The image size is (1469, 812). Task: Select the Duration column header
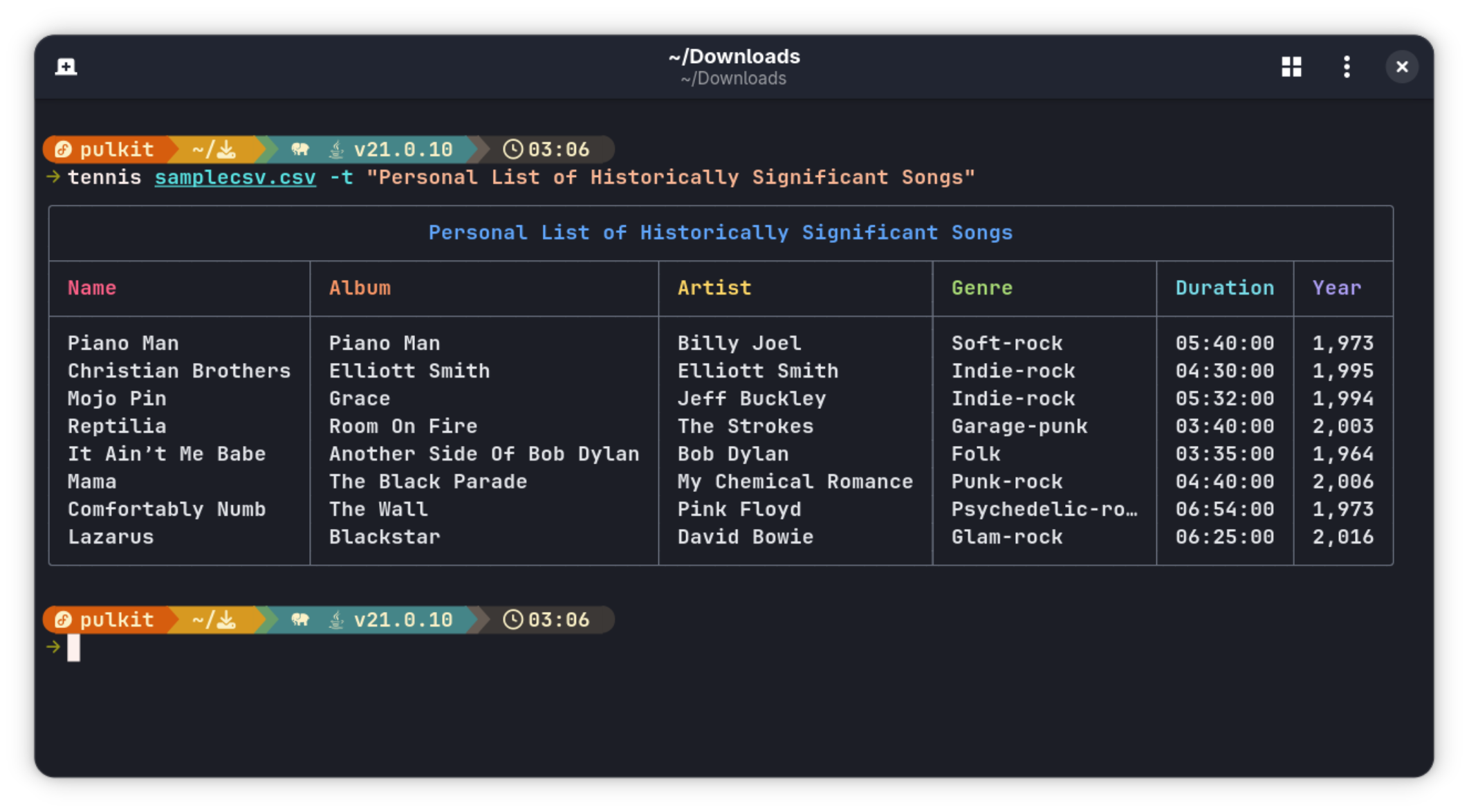[x=1224, y=288]
